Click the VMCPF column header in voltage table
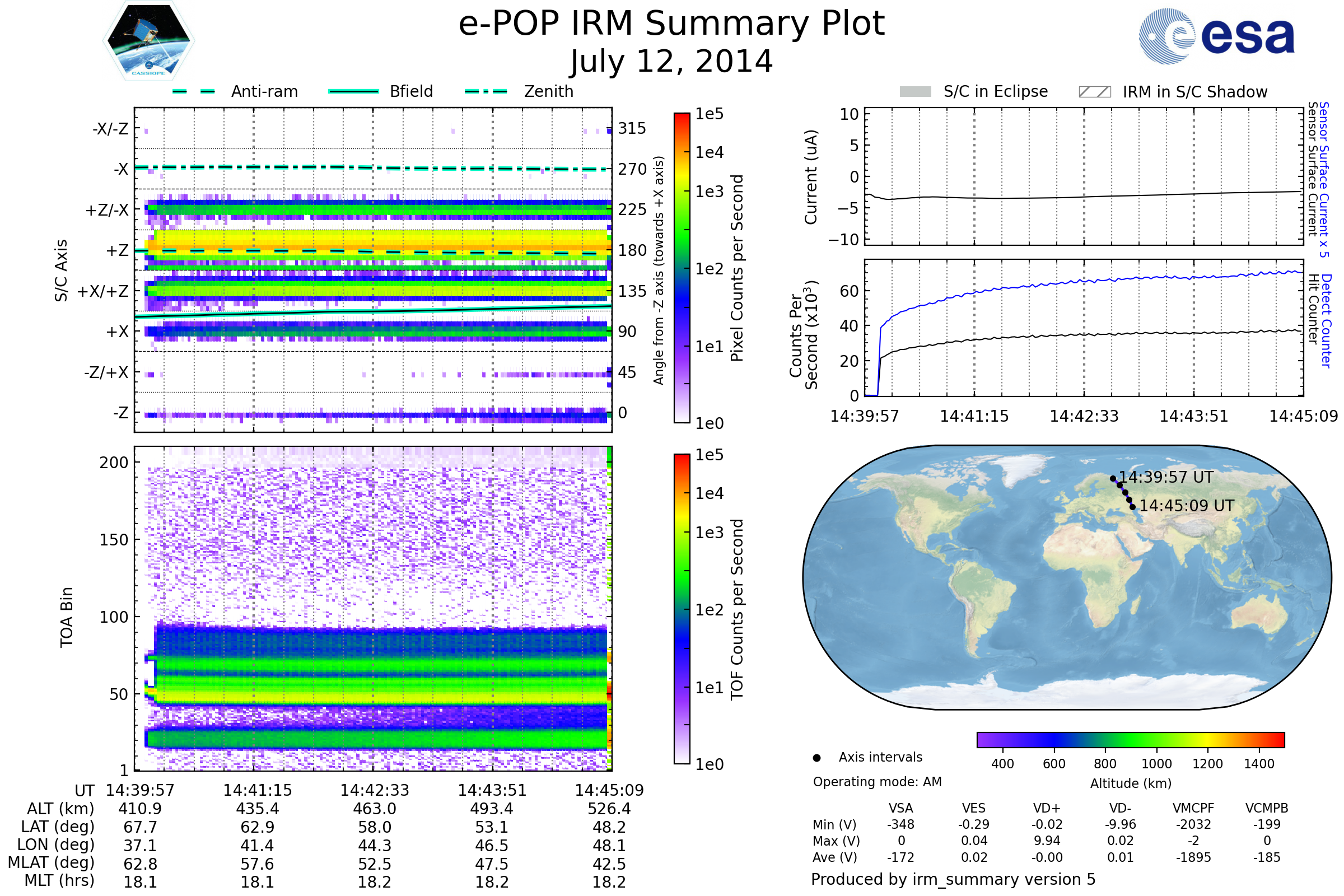The height and width of the screenshot is (896, 1344). point(1193,808)
